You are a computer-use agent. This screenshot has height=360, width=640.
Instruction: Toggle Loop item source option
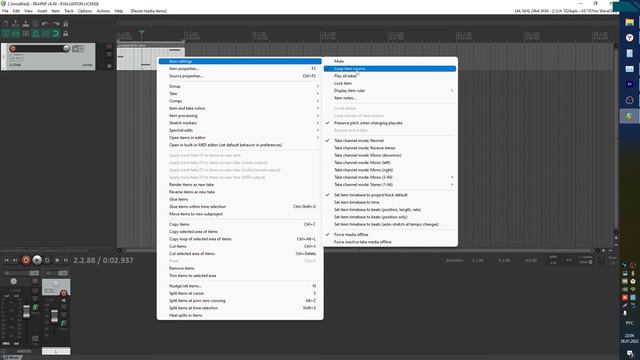click(390, 69)
